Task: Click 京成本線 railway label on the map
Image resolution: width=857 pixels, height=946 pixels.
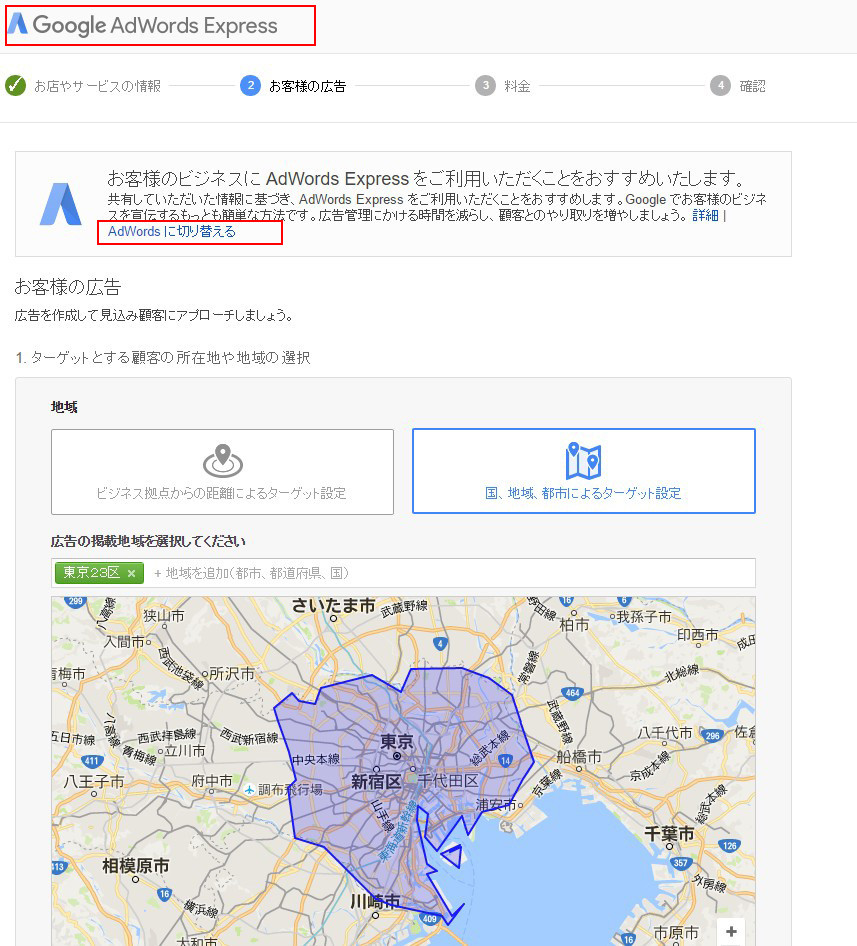Action: pos(649,766)
